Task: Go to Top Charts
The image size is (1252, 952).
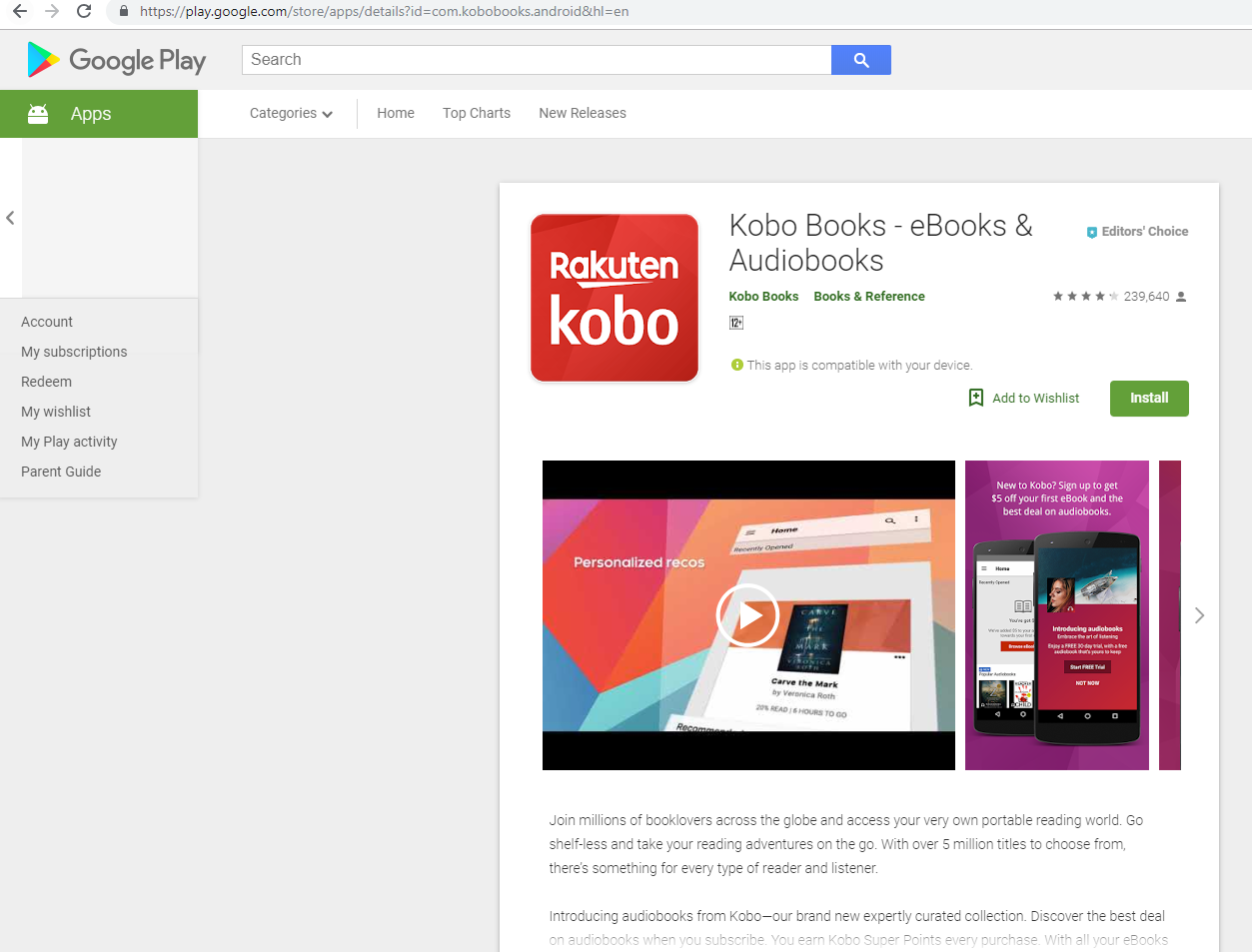Action: 476,113
